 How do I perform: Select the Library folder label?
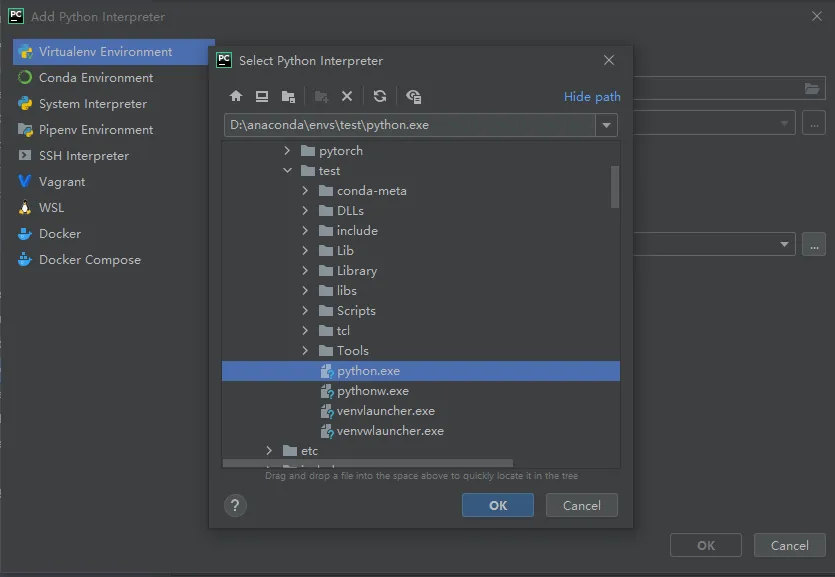pos(357,271)
